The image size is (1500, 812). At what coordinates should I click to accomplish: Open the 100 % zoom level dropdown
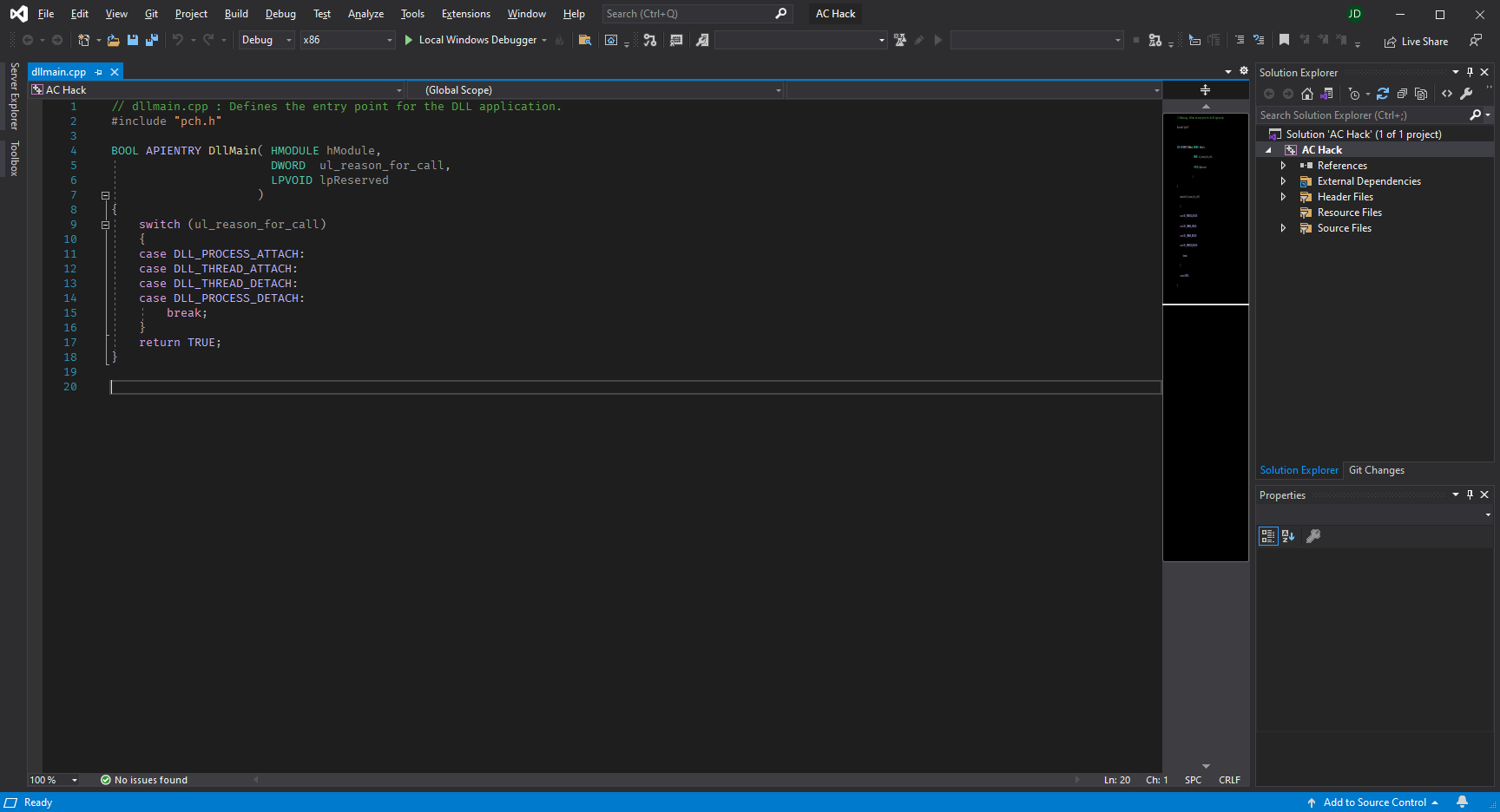click(54, 780)
